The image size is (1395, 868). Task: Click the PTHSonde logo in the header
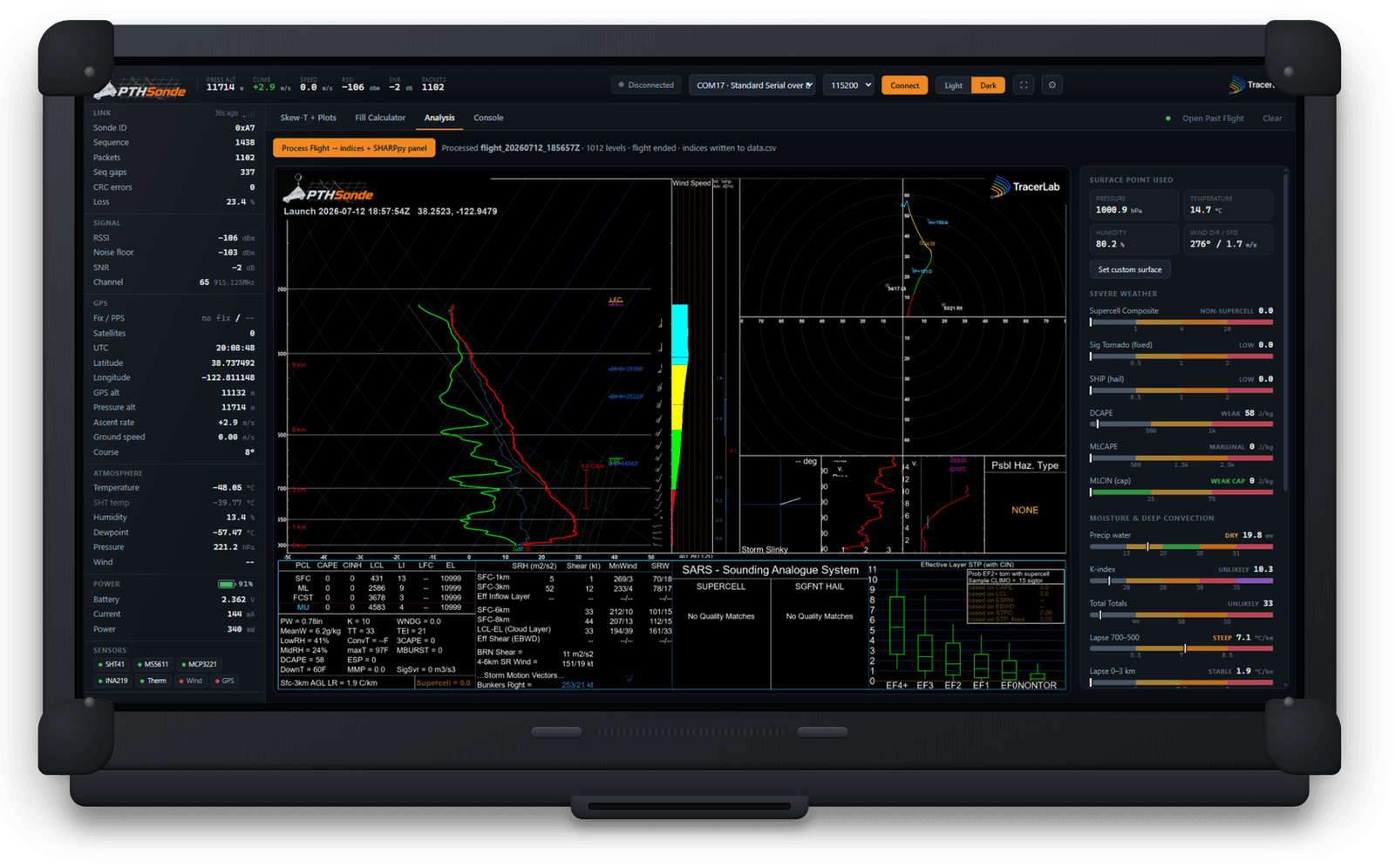(140, 89)
